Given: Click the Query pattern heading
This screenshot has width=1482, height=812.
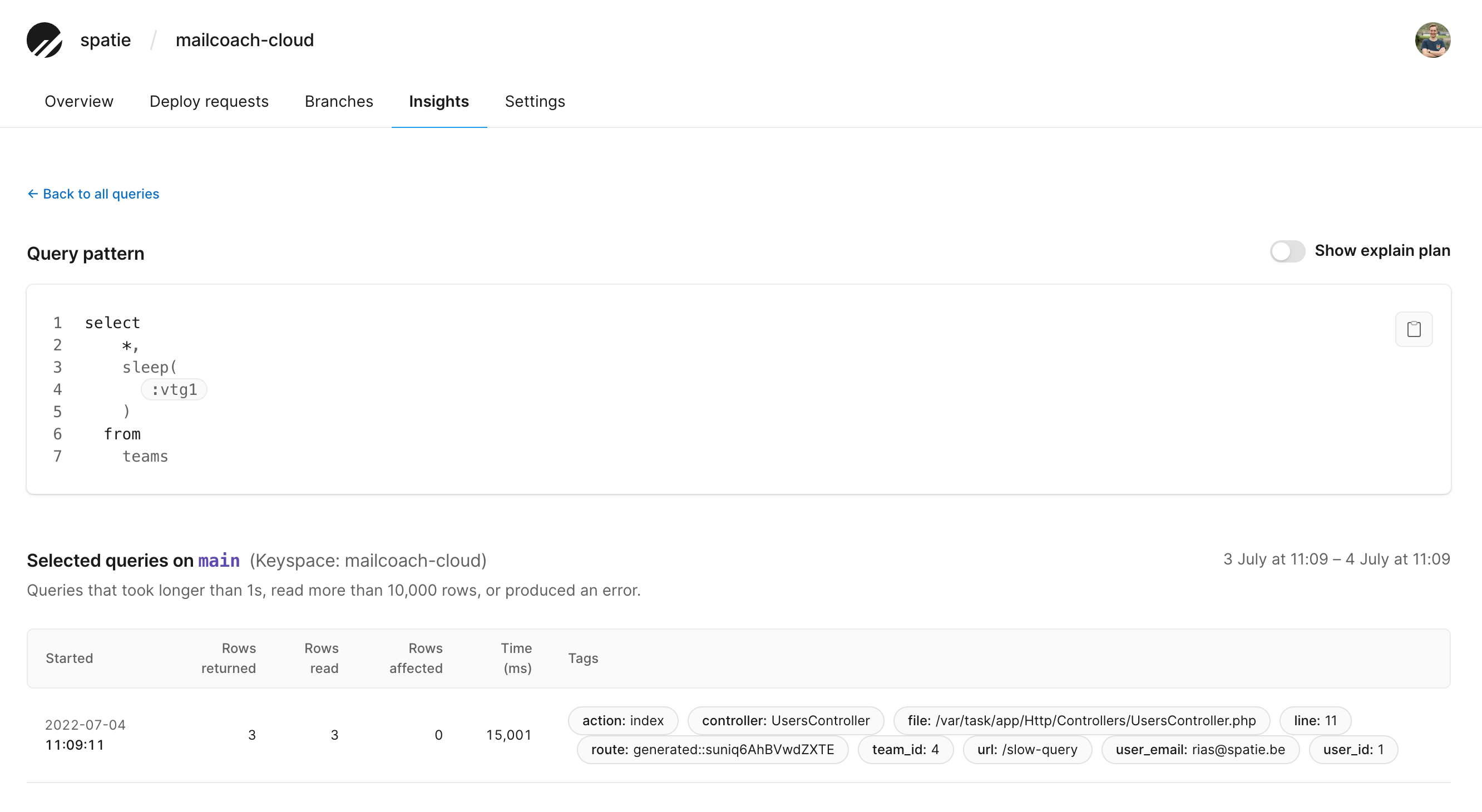Looking at the screenshot, I should coord(86,254).
